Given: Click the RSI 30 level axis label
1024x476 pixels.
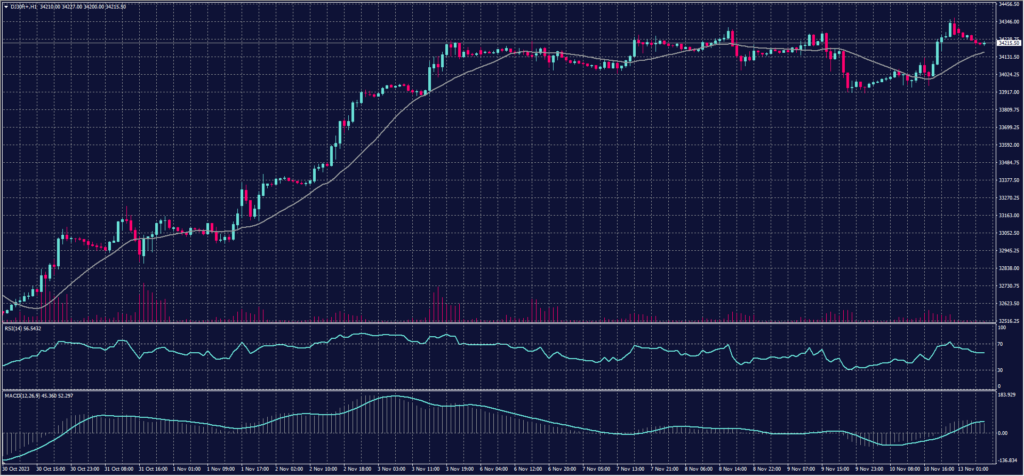Looking at the screenshot, I should pyautogui.click(x=999, y=369).
